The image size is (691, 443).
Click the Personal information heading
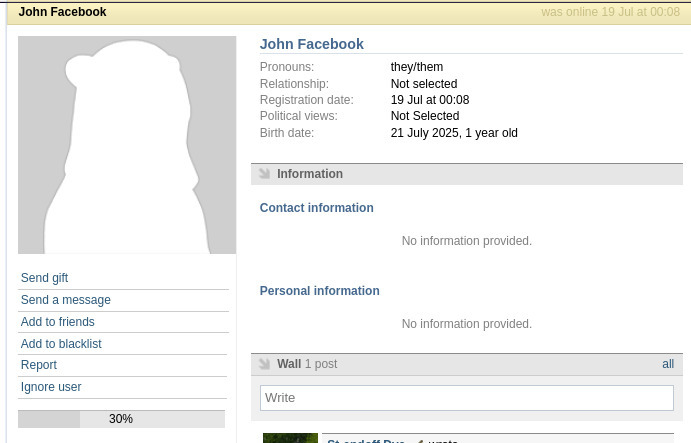coord(319,291)
